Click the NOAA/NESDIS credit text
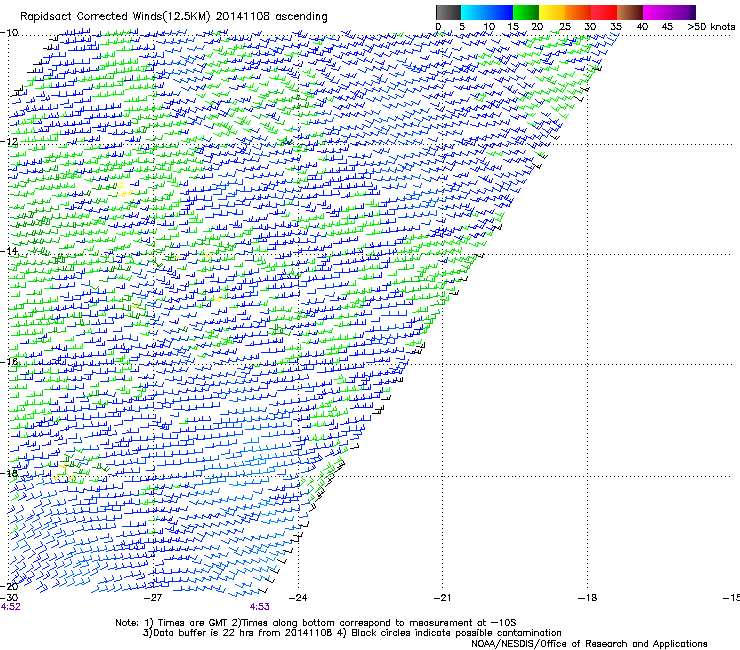Image resolution: width=740 pixels, height=650 pixels. pos(589,644)
